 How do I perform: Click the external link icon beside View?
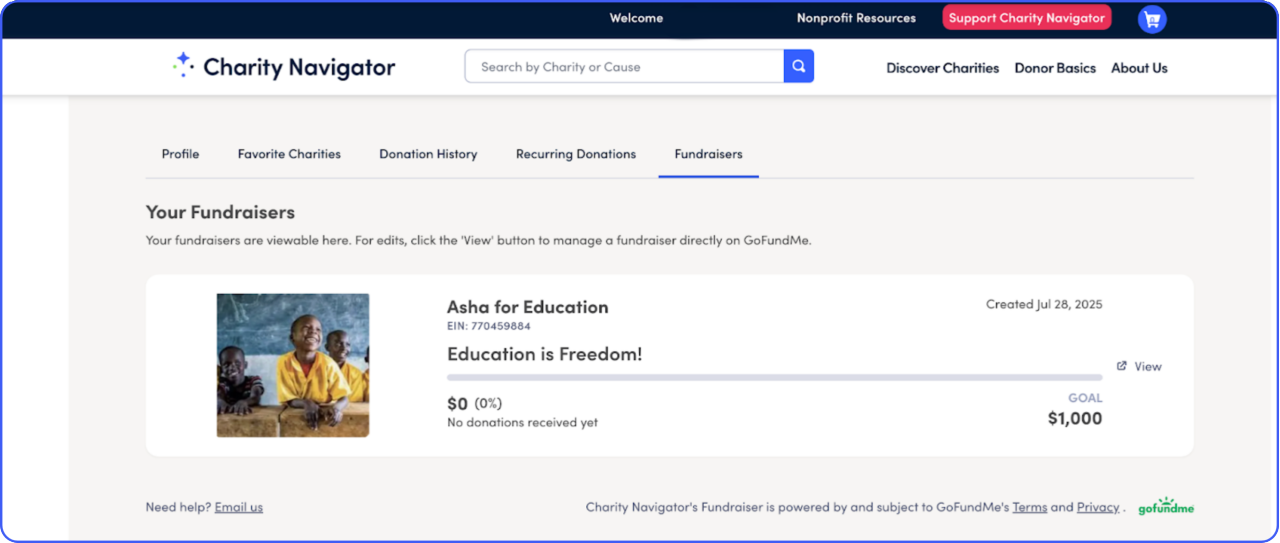click(x=1122, y=366)
